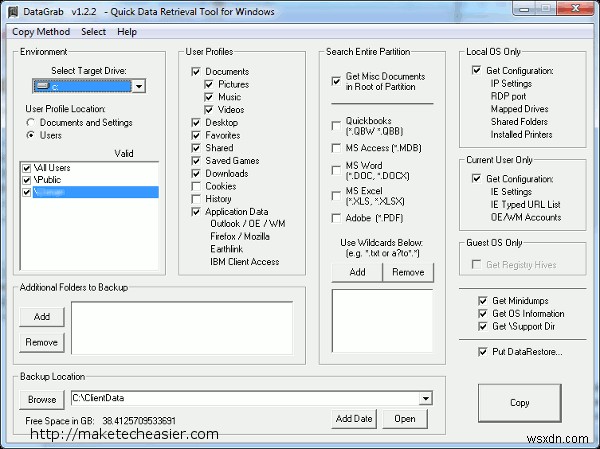Image resolution: width=600 pixels, height=449 pixels.
Task: Toggle the Shared checkbox
Action: point(196,148)
